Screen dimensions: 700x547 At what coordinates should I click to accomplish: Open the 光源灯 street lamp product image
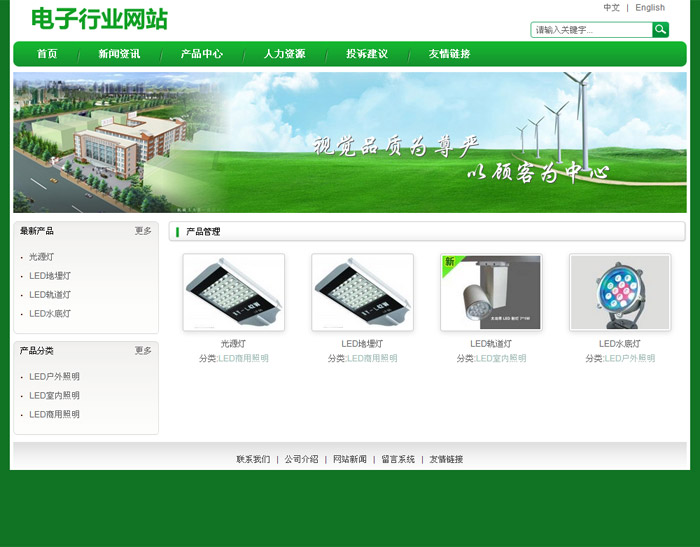click(233, 292)
